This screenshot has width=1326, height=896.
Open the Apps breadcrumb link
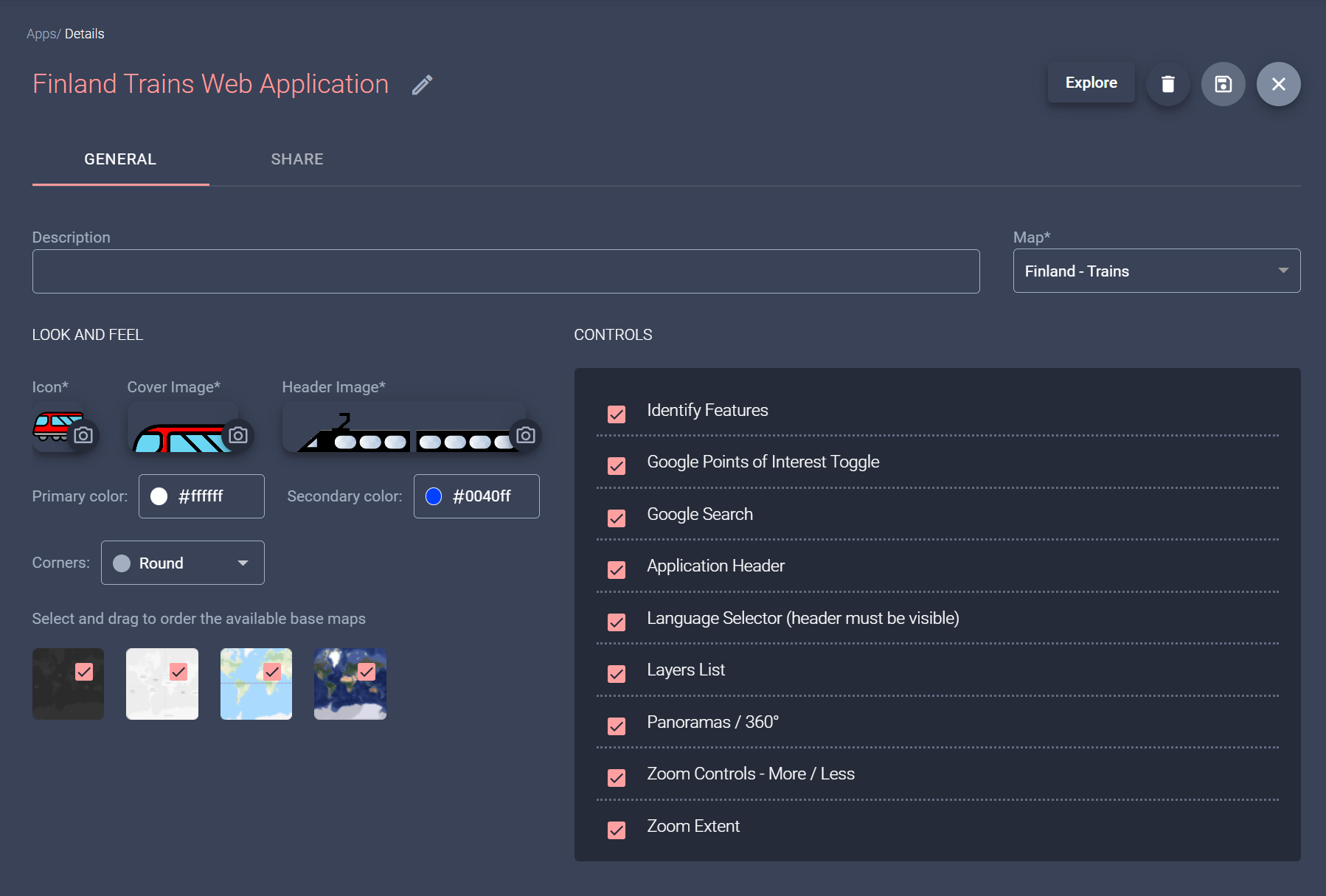pyautogui.click(x=41, y=33)
